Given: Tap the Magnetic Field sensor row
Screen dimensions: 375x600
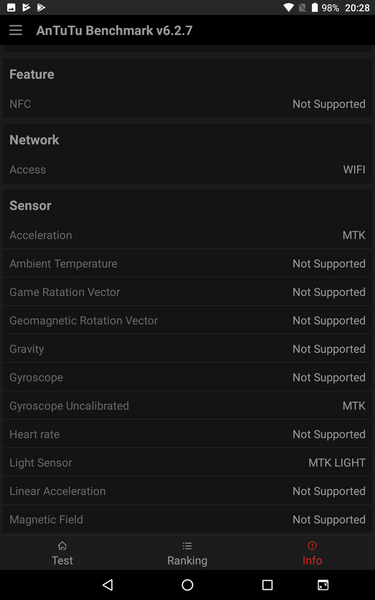Looking at the screenshot, I should click(x=188, y=519).
